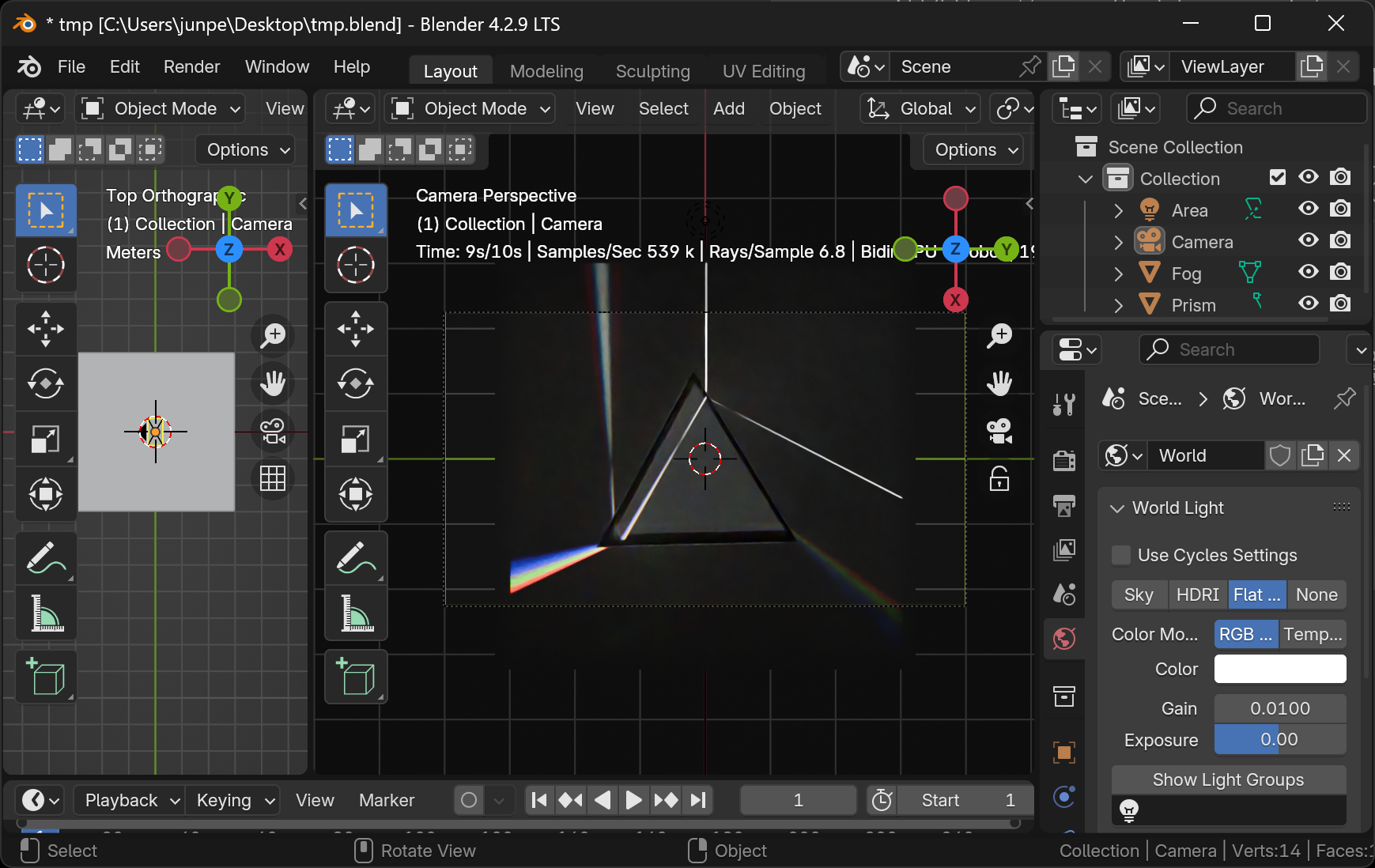Switch to the Modeling workspace tab
The image size is (1375, 868).
click(546, 71)
